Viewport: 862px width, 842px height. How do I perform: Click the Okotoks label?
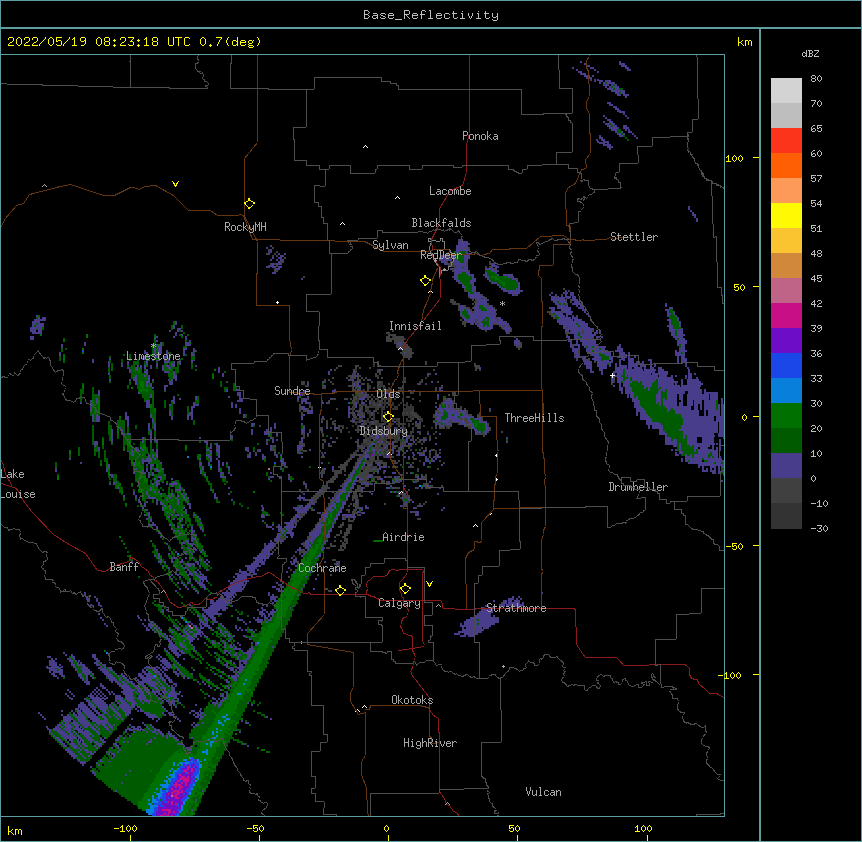[412, 700]
